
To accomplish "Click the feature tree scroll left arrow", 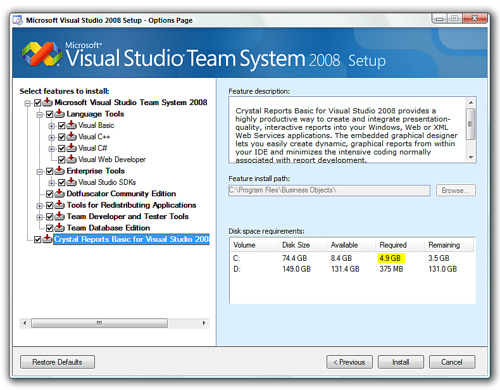I will coord(25,323).
